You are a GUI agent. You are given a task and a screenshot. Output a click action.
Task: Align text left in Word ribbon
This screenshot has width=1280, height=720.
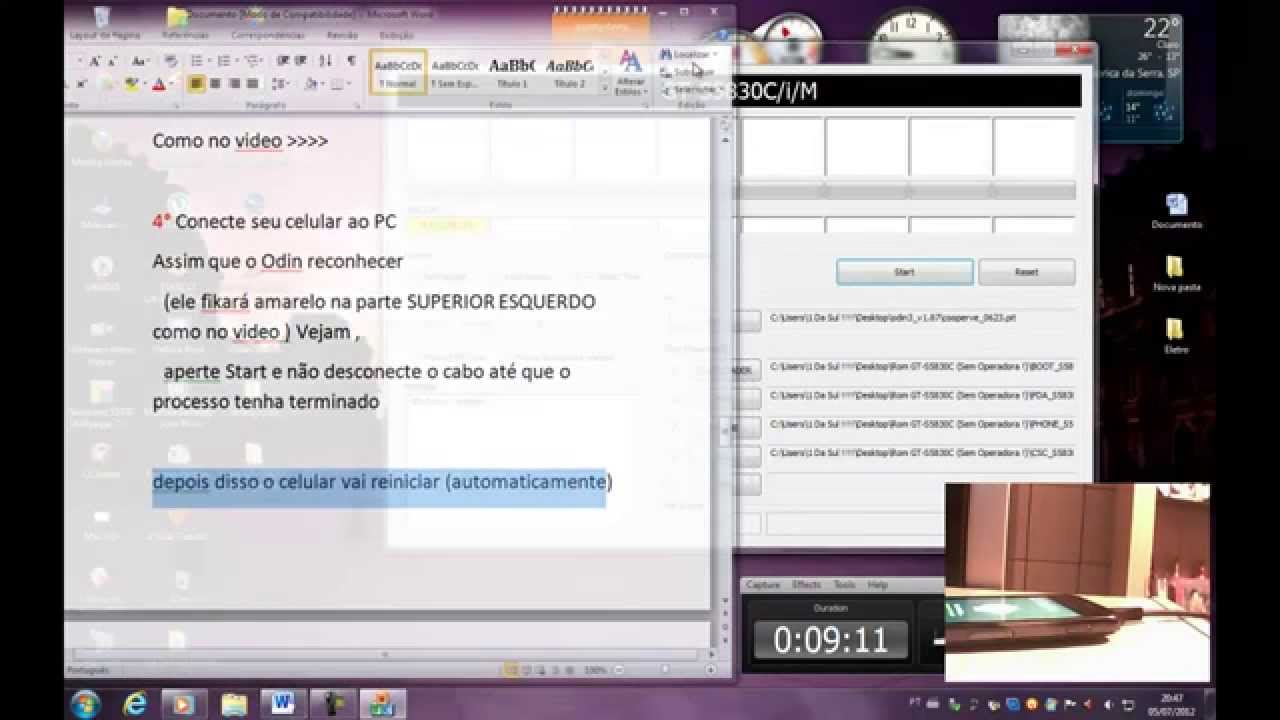pyautogui.click(x=197, y=83)
